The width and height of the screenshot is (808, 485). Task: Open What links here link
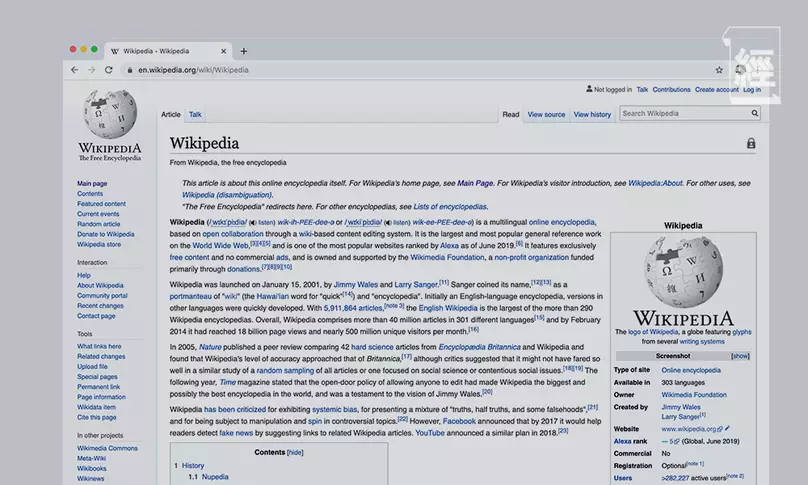(x=99, y=346)
